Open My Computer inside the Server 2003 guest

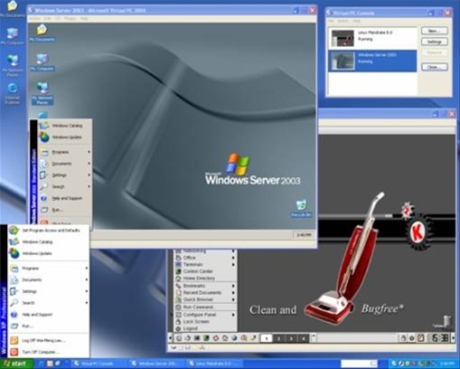42,62
